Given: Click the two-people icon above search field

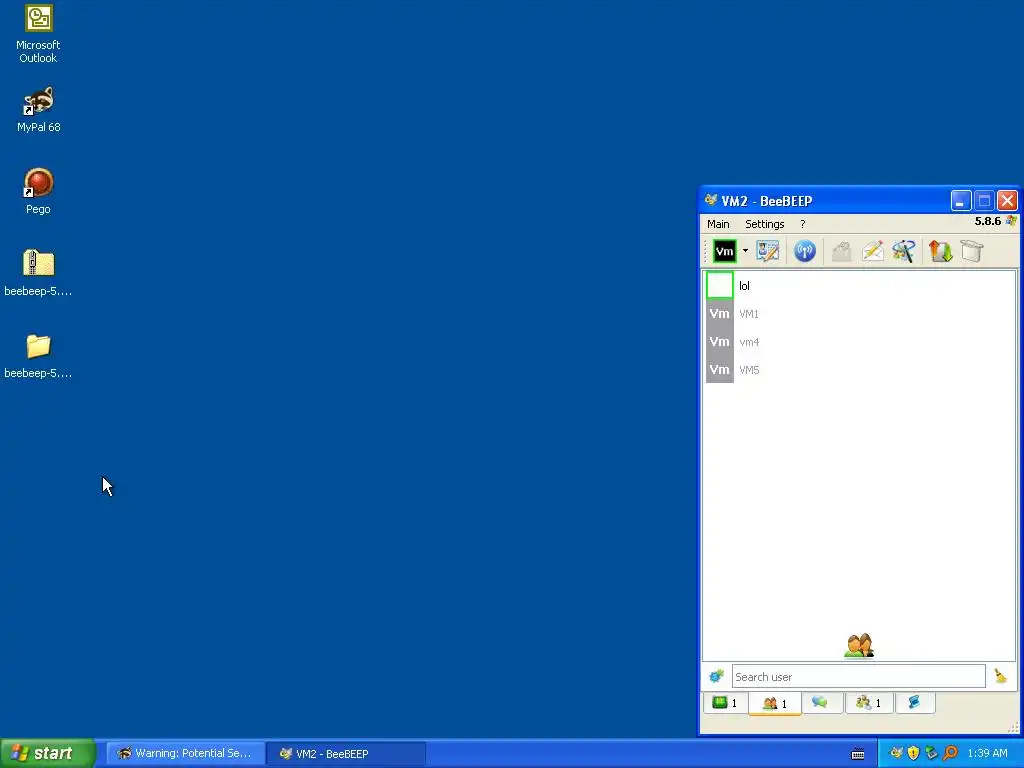Looking at the screenshot, I should (859, 646).
